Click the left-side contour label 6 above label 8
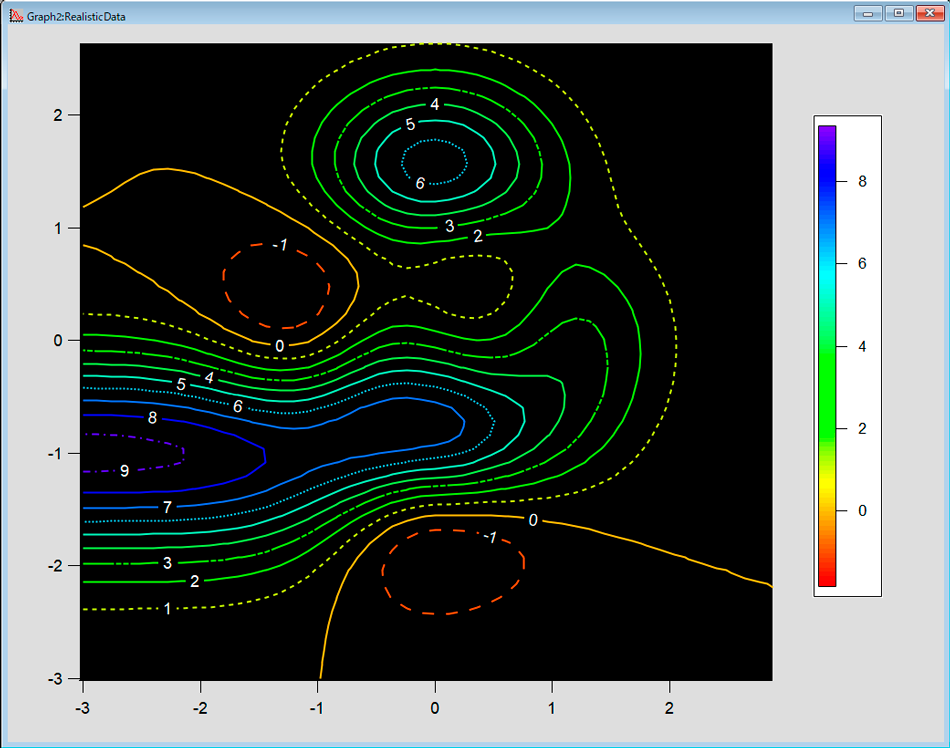This screenshot has height=748, width=950. coord(238,406)
